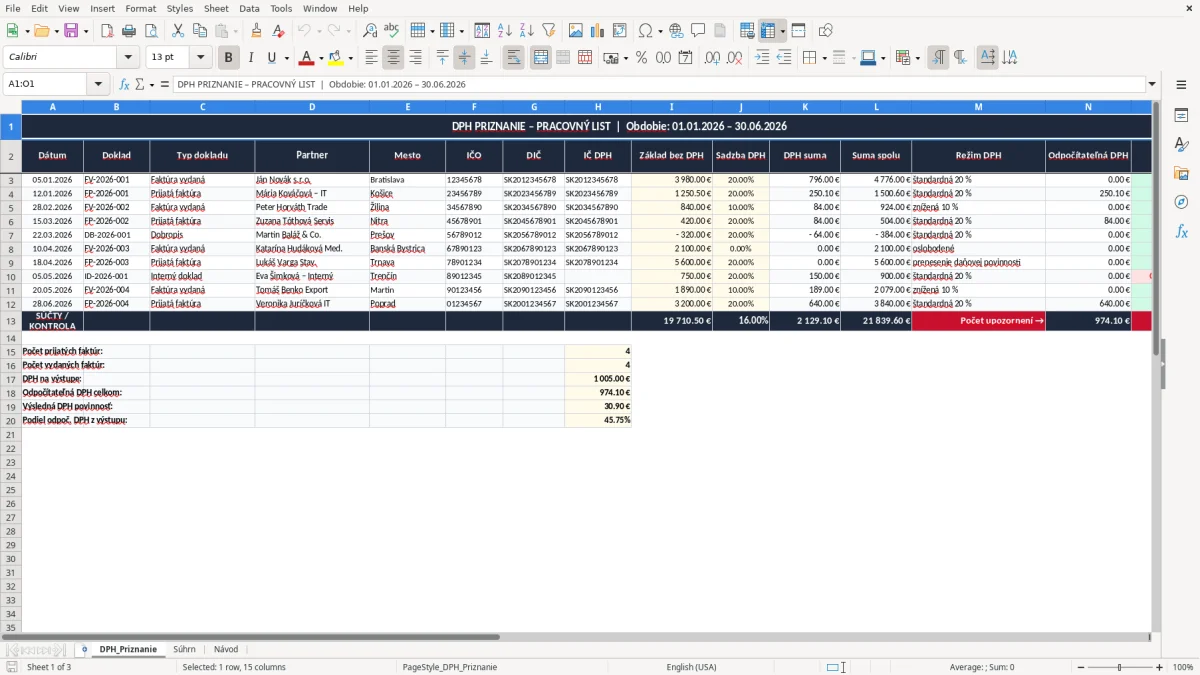Open Borders dropdown arrow
1200x675 pixels.
tap(824, 58)
